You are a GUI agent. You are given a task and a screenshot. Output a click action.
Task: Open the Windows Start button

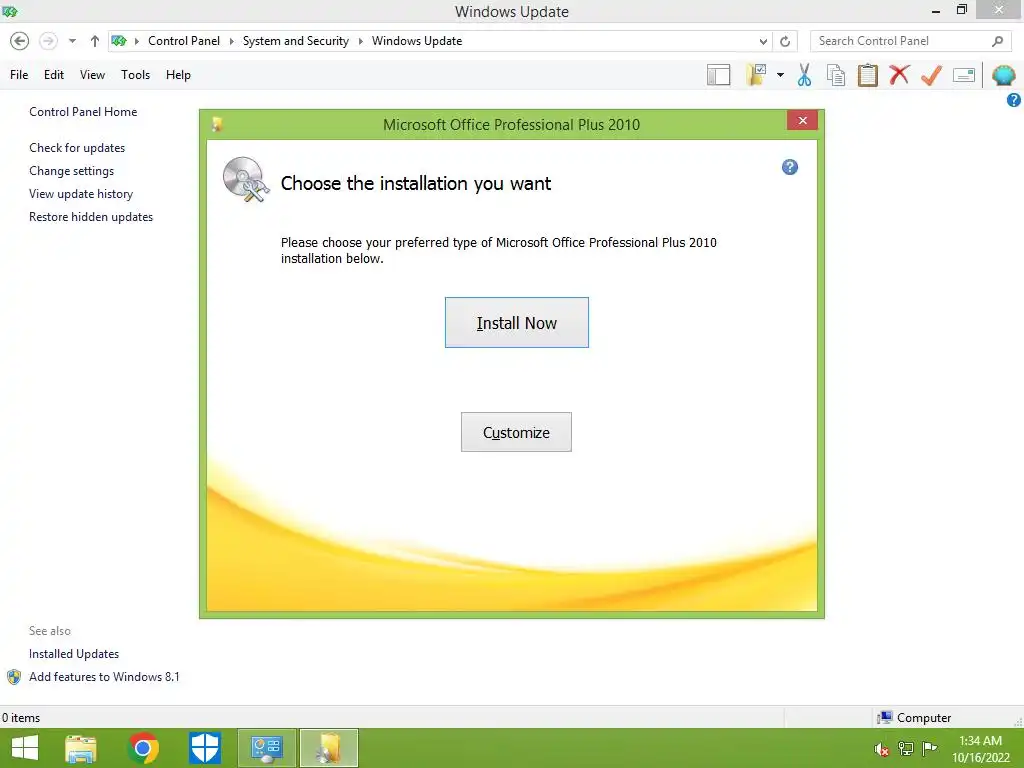tap(25, 748)
